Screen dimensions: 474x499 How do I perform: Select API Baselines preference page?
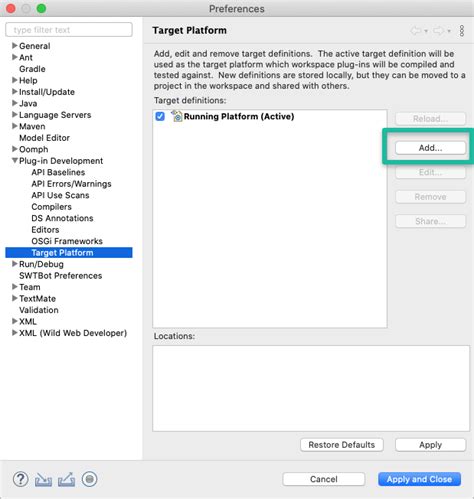click(58, 172)
